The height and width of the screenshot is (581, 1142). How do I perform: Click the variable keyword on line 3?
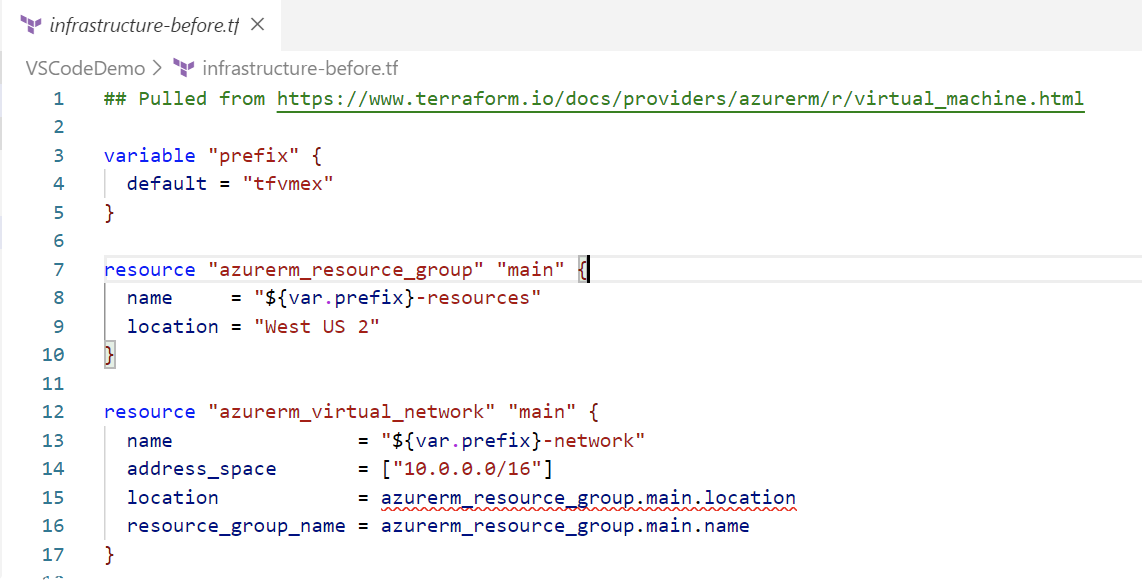pos(149,155)
